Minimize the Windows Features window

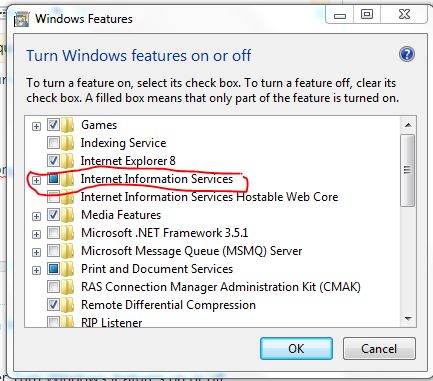click(x=340, y=15)
